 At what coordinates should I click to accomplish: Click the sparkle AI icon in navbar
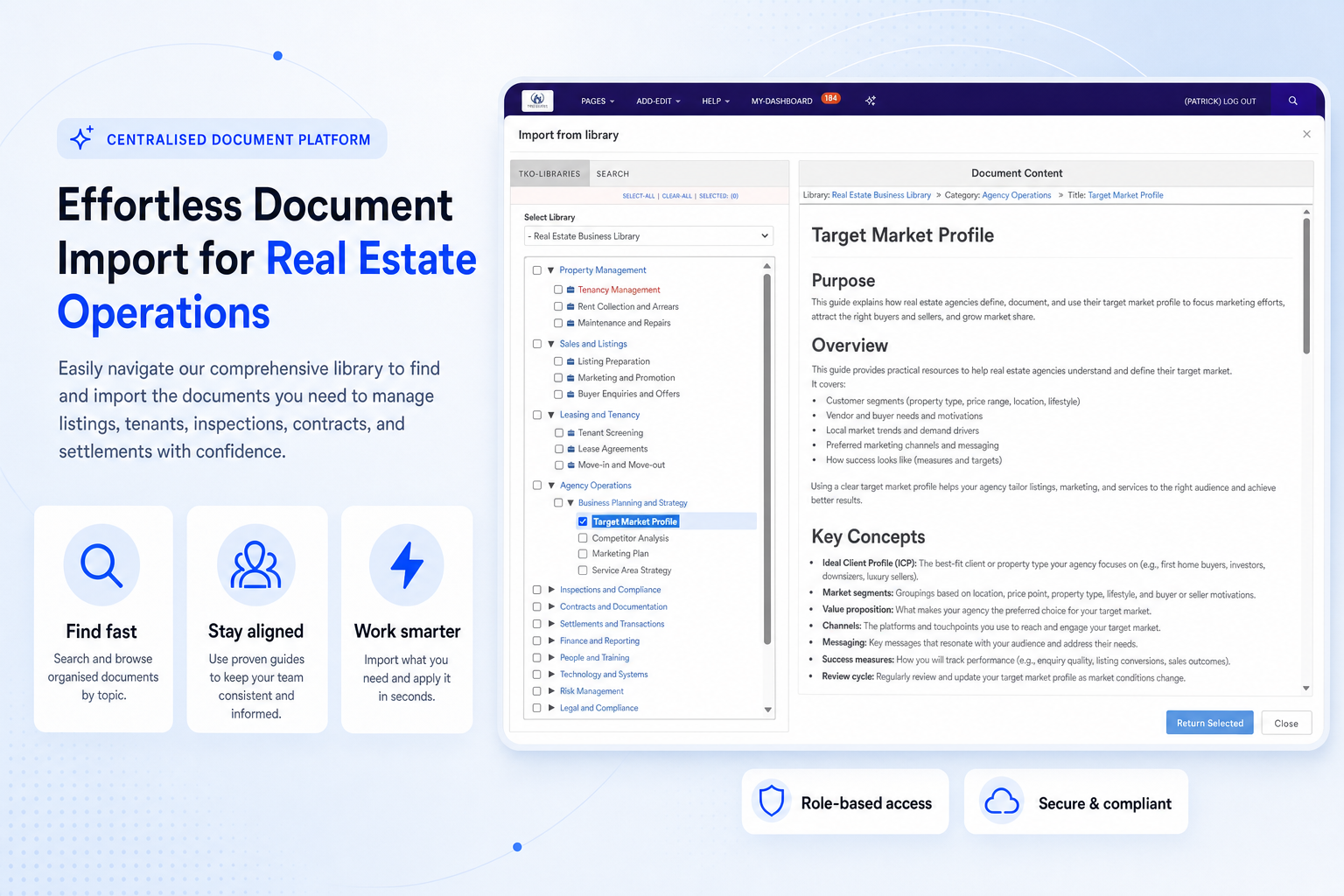point(871,101)
